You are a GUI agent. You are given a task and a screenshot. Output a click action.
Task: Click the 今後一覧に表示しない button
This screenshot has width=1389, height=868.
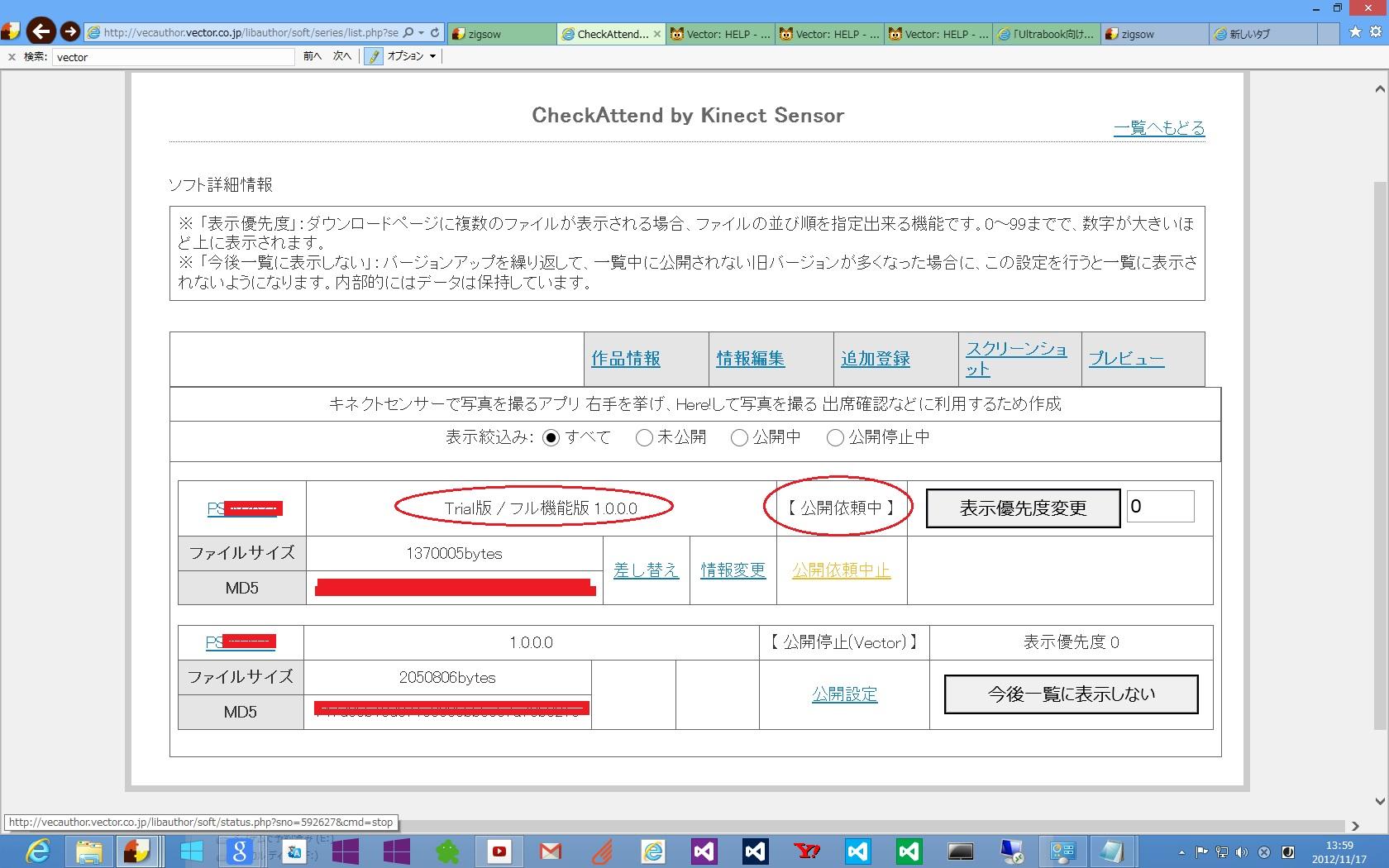click(x=1072, y=694)
